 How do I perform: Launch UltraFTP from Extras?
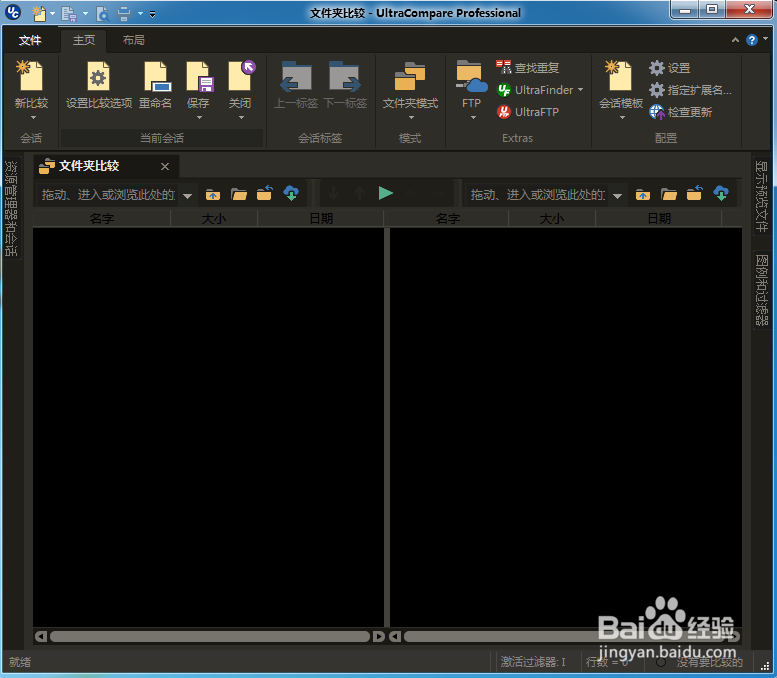(528, 112)
